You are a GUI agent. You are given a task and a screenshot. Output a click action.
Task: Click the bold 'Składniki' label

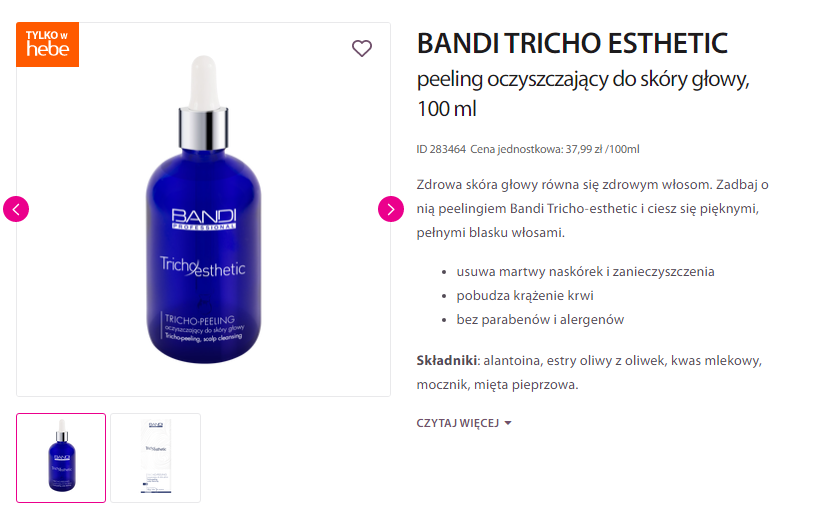tap(447, 361)
